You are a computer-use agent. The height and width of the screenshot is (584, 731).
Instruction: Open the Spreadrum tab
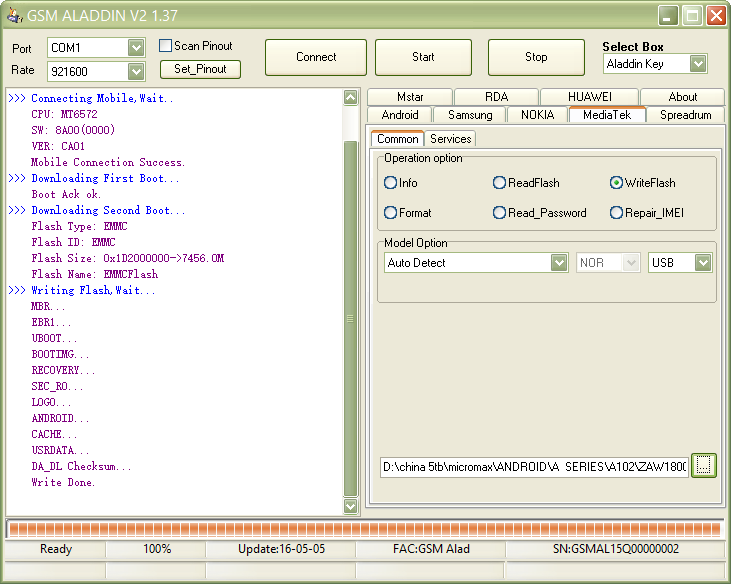[x=686, y=115]
